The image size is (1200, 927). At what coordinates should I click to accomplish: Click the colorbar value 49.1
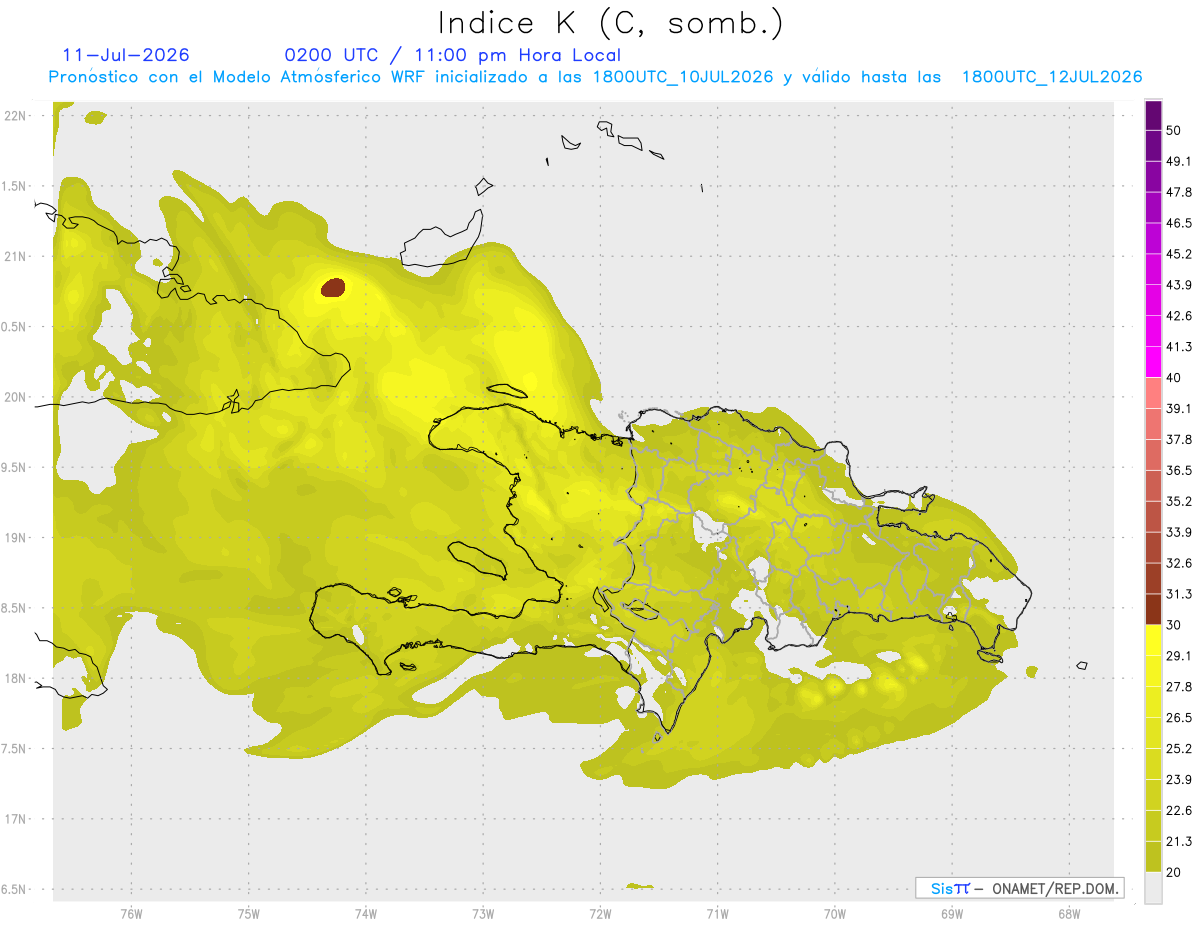(1179, 161)
